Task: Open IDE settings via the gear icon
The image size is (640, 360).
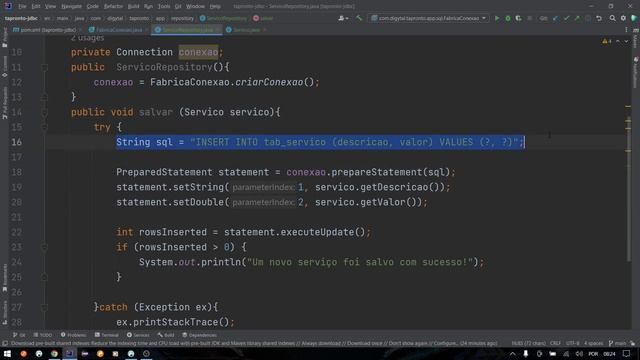Action: point(623,18)
